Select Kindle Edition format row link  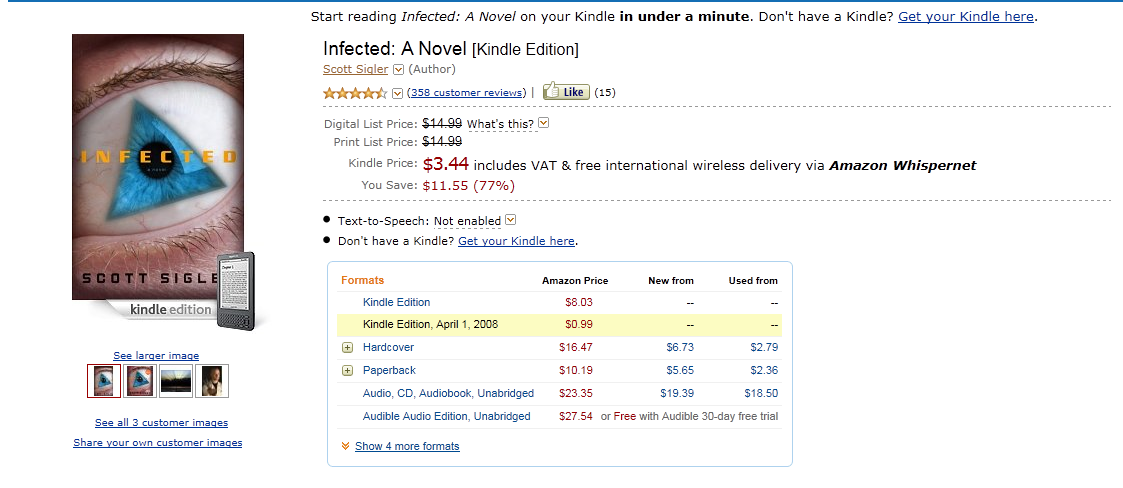(x=396, y=302)
